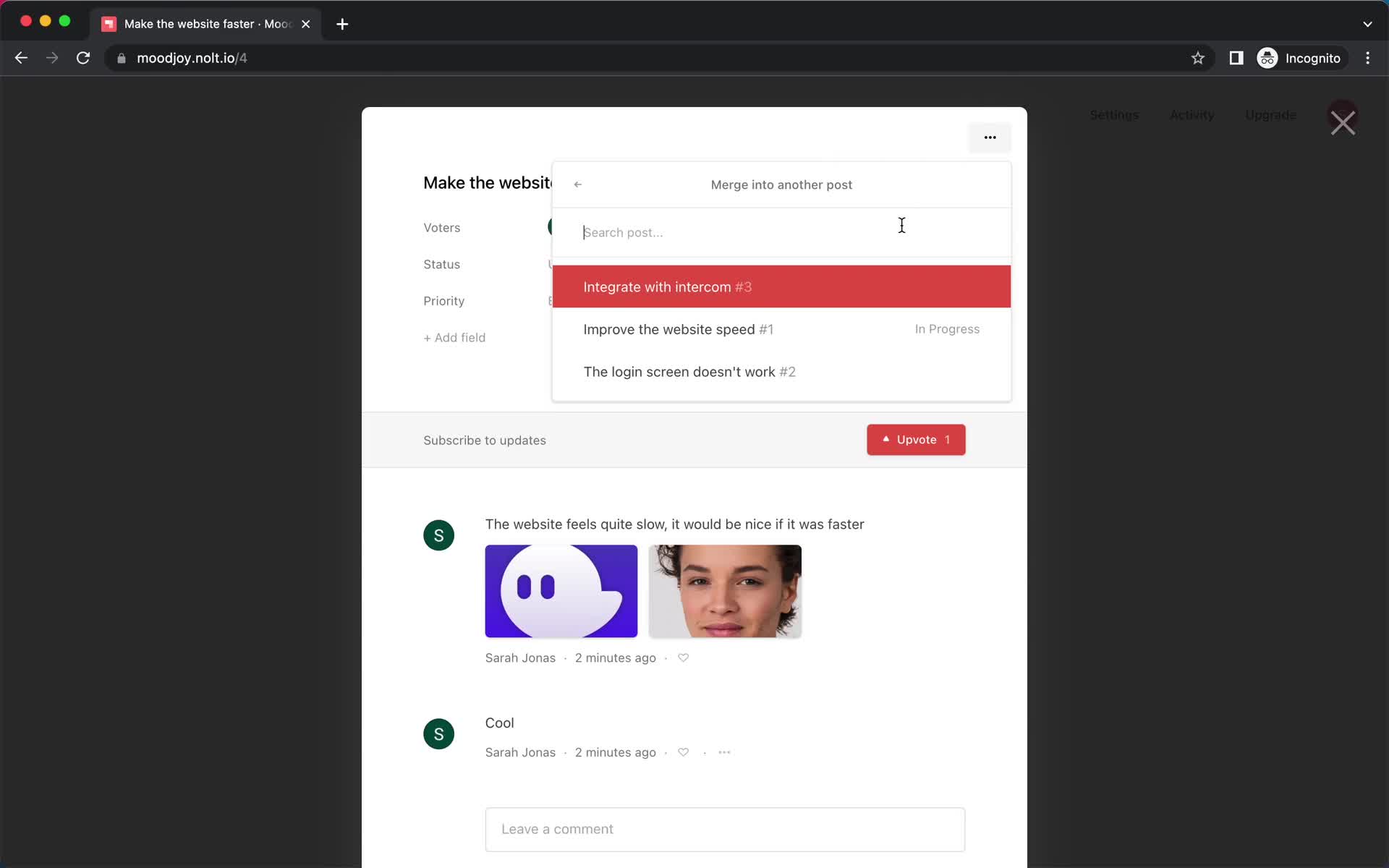Select 'The login screen doesn't work #2' post
1389x868 pixels.
click(690, 371)
